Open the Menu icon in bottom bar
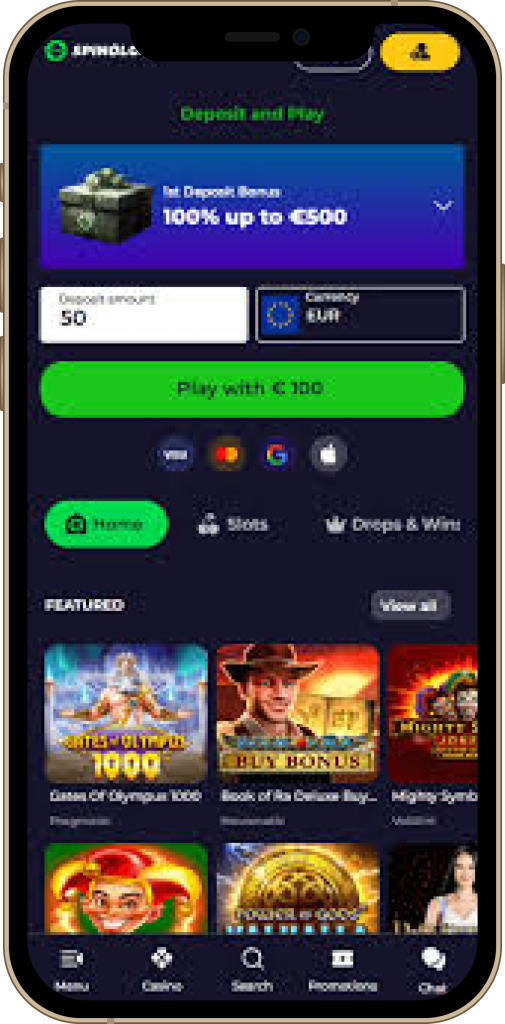Viewport: 505px width, 1024px height. pyautogui.click(x=72, y=970)
